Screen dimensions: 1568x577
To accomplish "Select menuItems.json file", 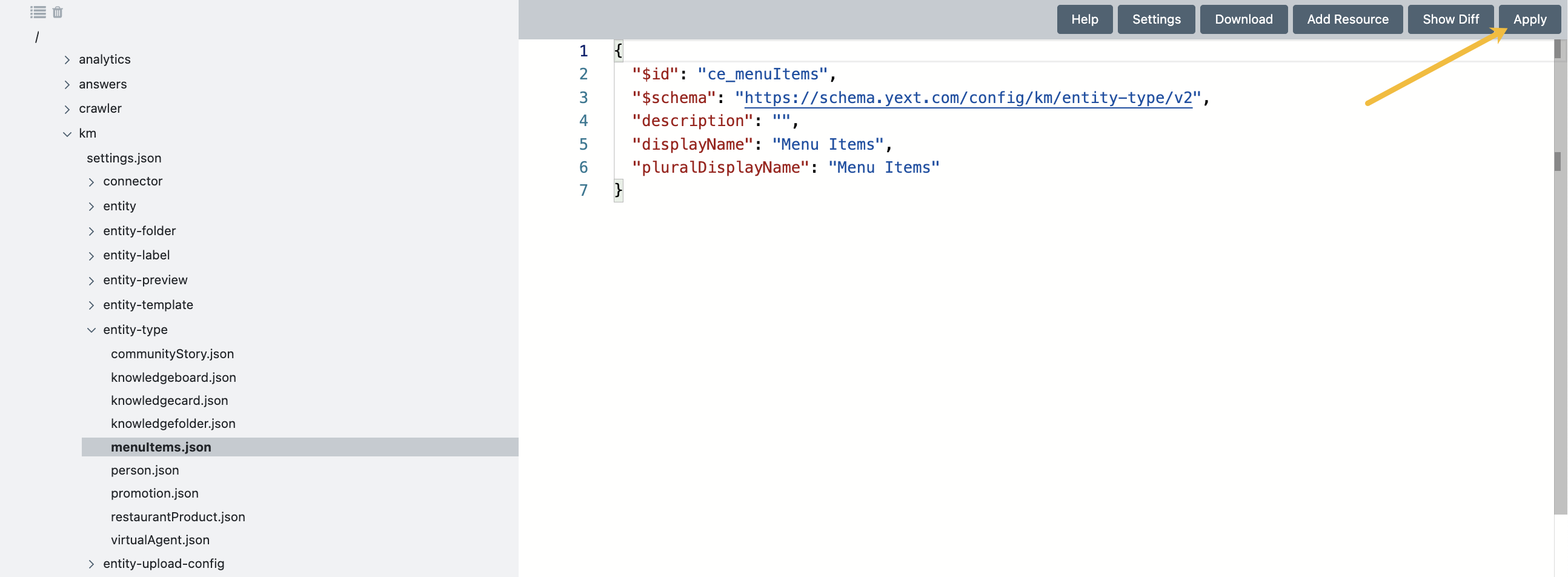I will click(x=299, y=447).
